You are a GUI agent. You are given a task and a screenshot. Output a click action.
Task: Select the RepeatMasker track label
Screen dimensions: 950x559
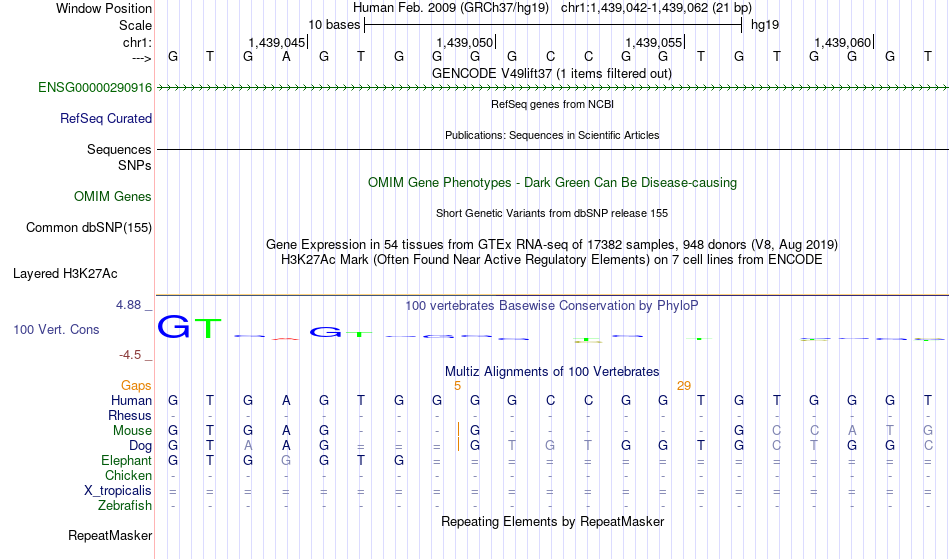(x=110, y=535)
